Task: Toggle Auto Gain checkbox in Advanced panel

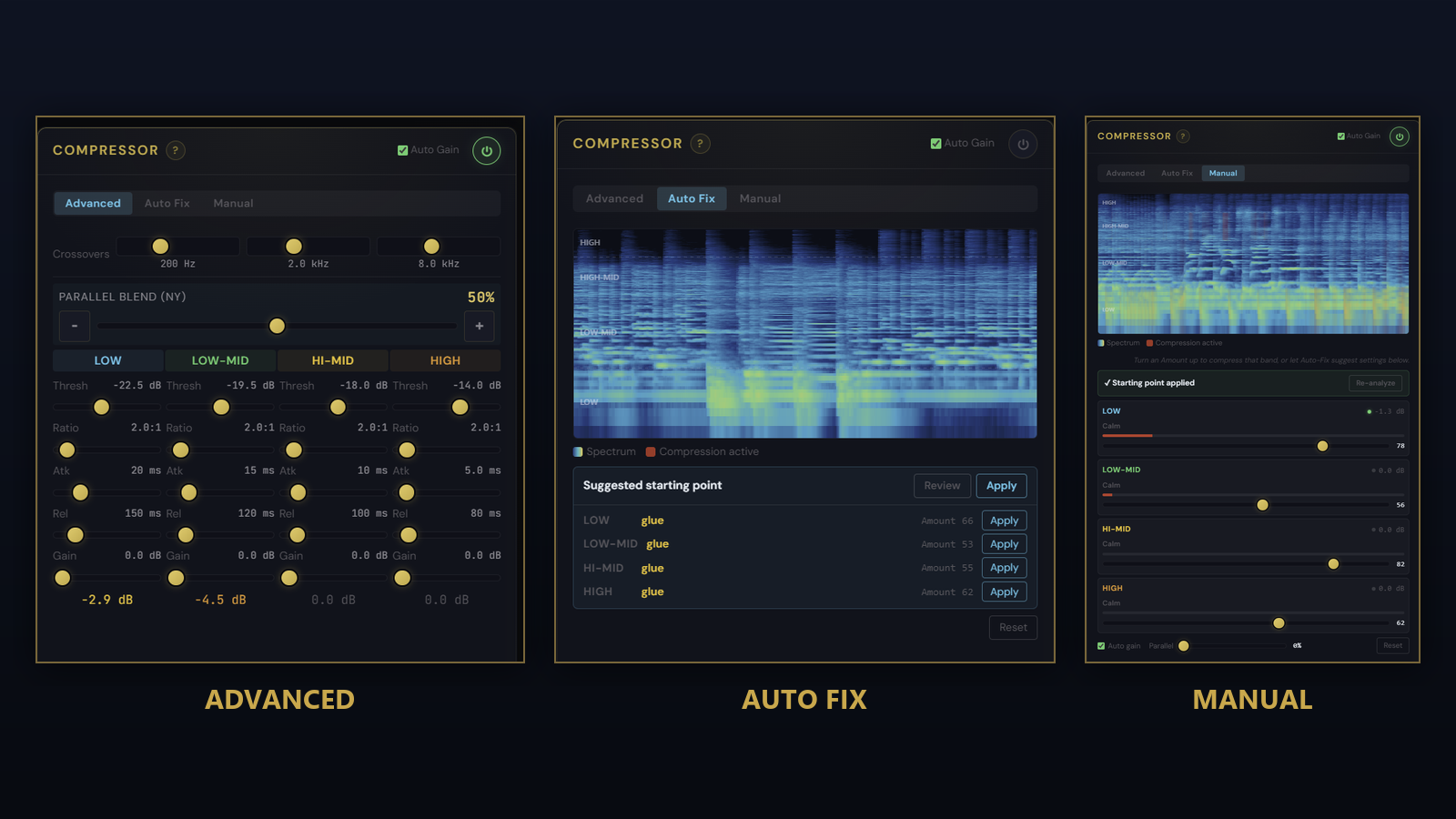Action: 402,150
